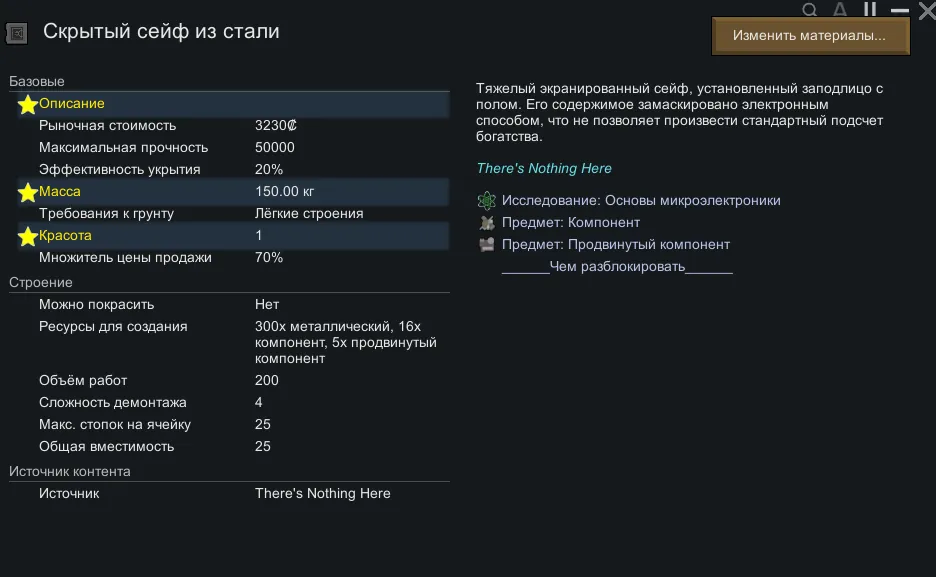The height and width of the screenshot is (577, 936).
Task: Open the Изменить материалы materials selector
Action: click(x=810, y=36)
